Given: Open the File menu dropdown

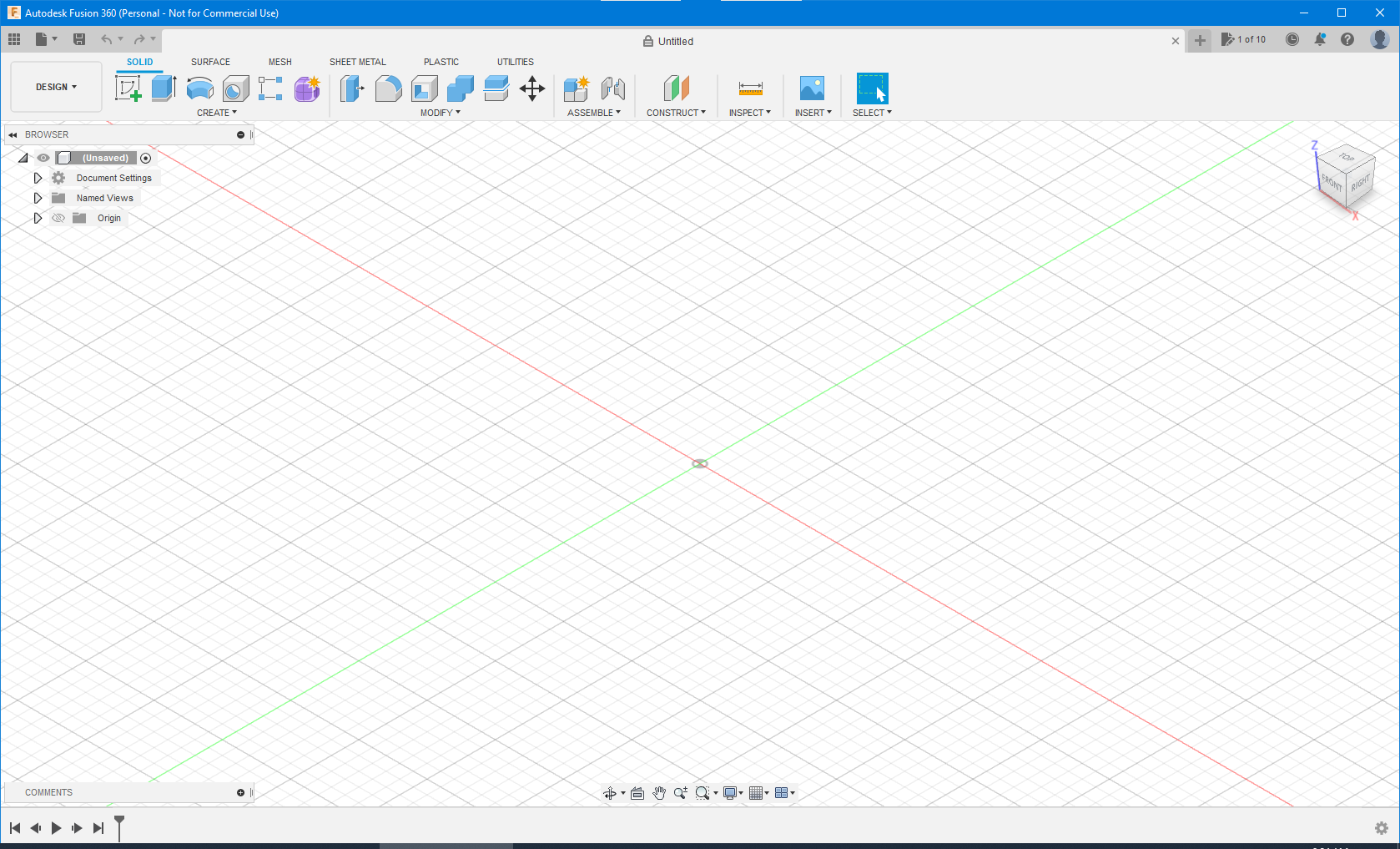Looking at the screenshot, I should (x=47, y=39).
